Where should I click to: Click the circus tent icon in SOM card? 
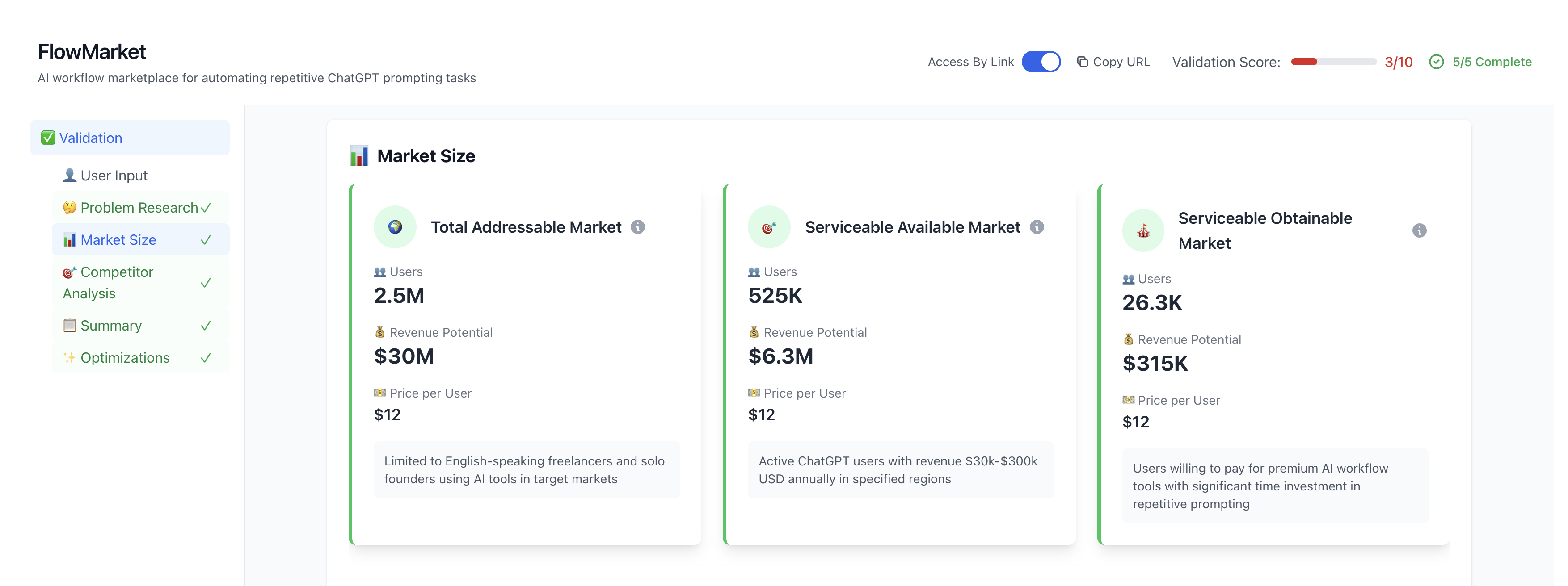(x=1143, y=230)
